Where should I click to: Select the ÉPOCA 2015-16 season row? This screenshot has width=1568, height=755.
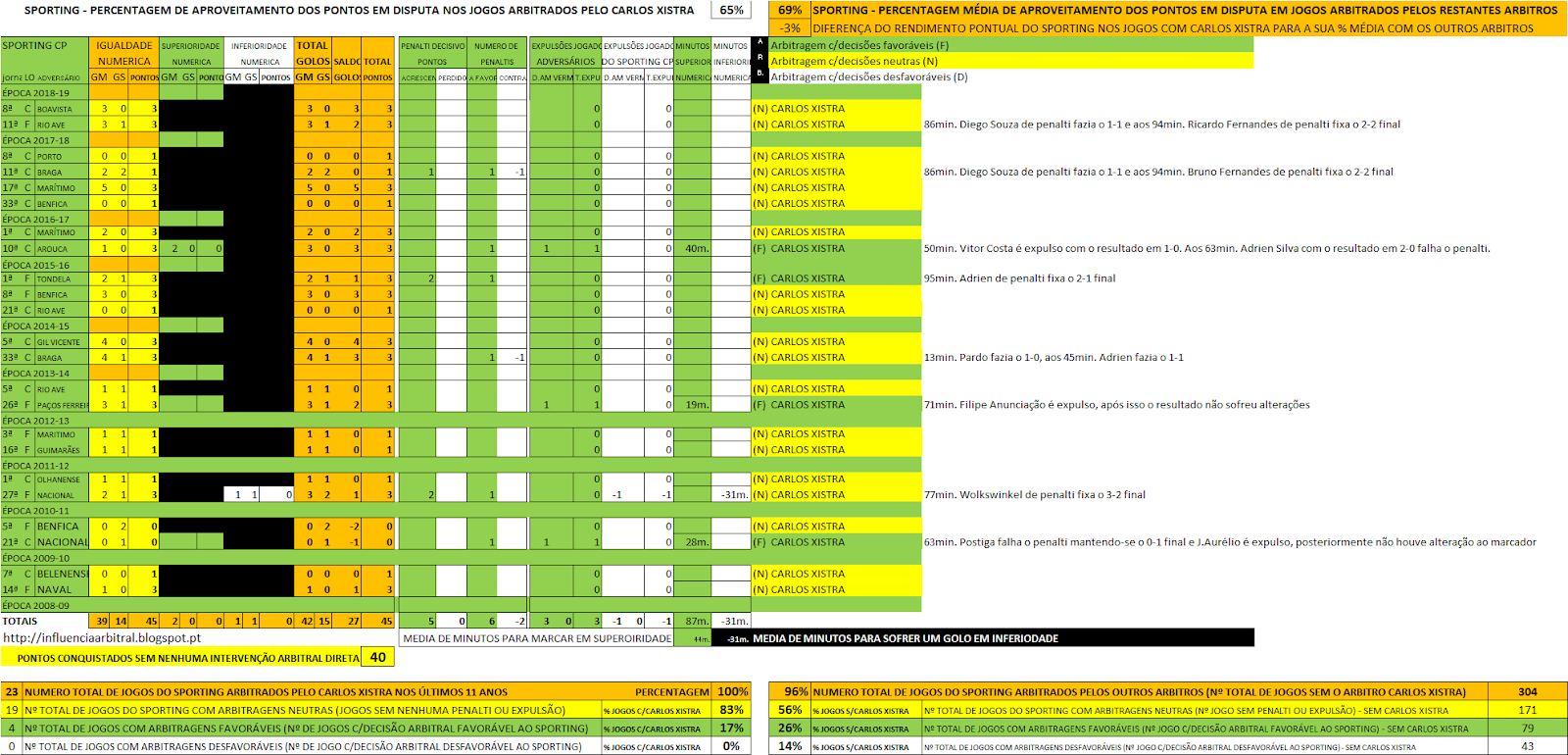pyautogui.click(x=45, y=265)
